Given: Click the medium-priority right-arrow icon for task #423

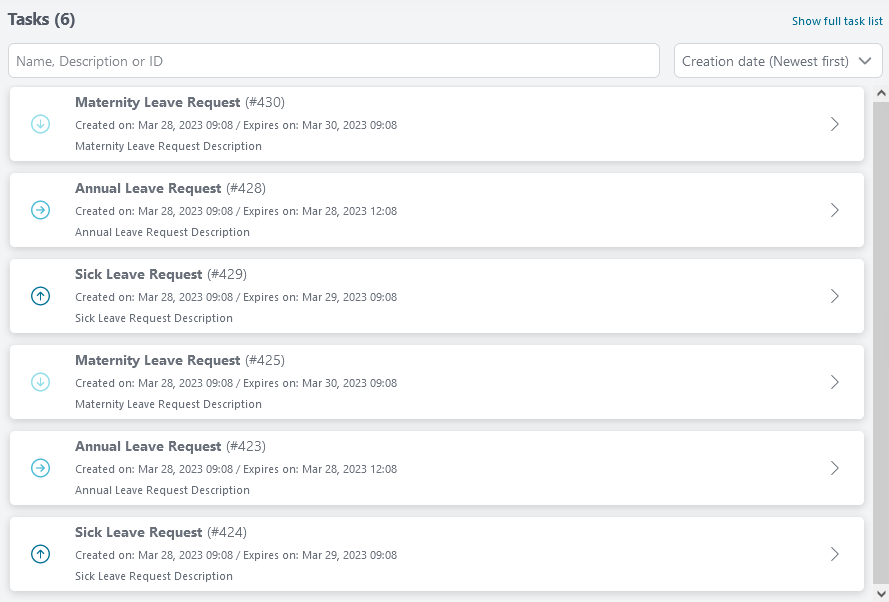Looking at the screenshot, I should click(x=40, y=468).
